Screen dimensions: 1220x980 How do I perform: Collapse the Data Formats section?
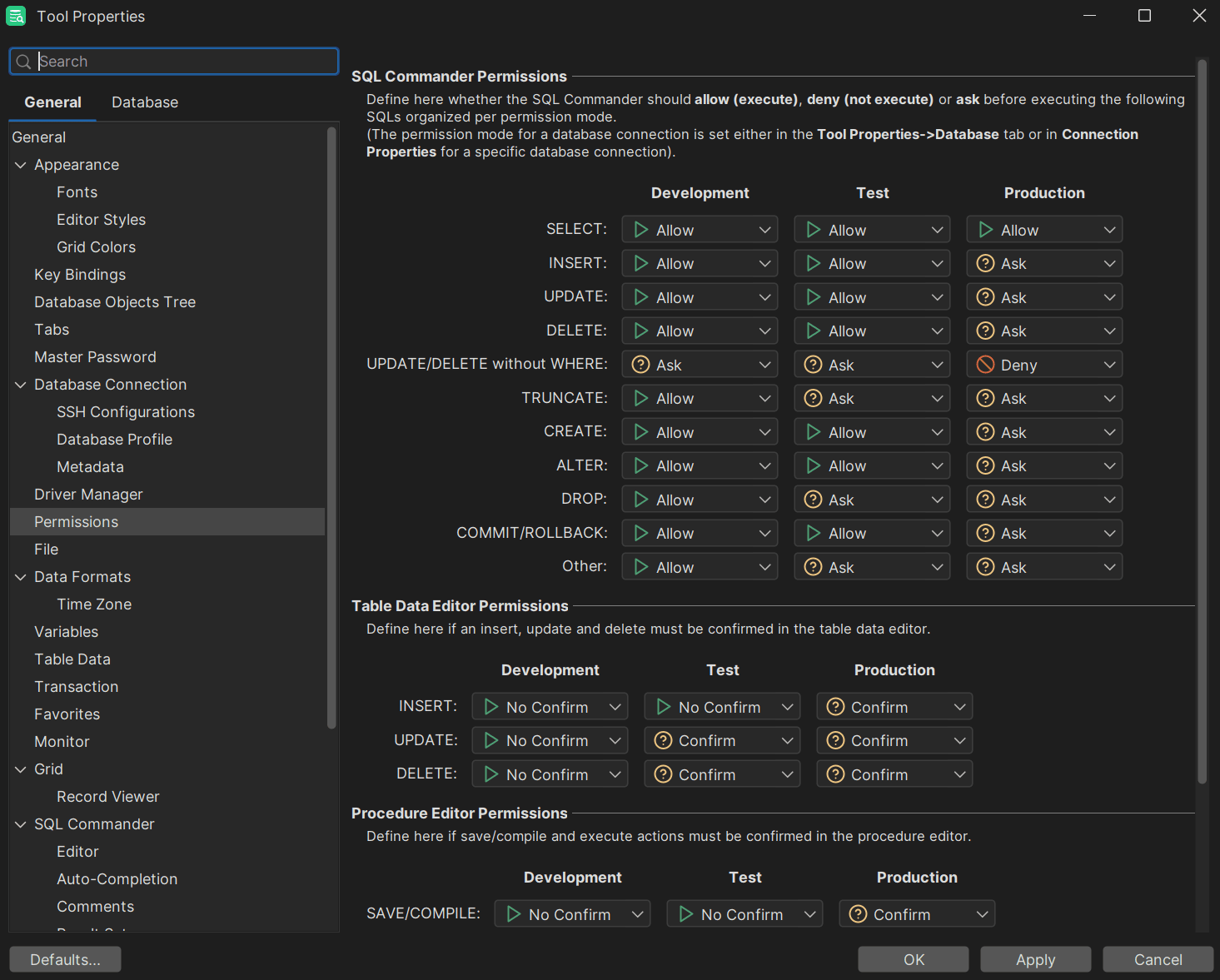[20, 576]
